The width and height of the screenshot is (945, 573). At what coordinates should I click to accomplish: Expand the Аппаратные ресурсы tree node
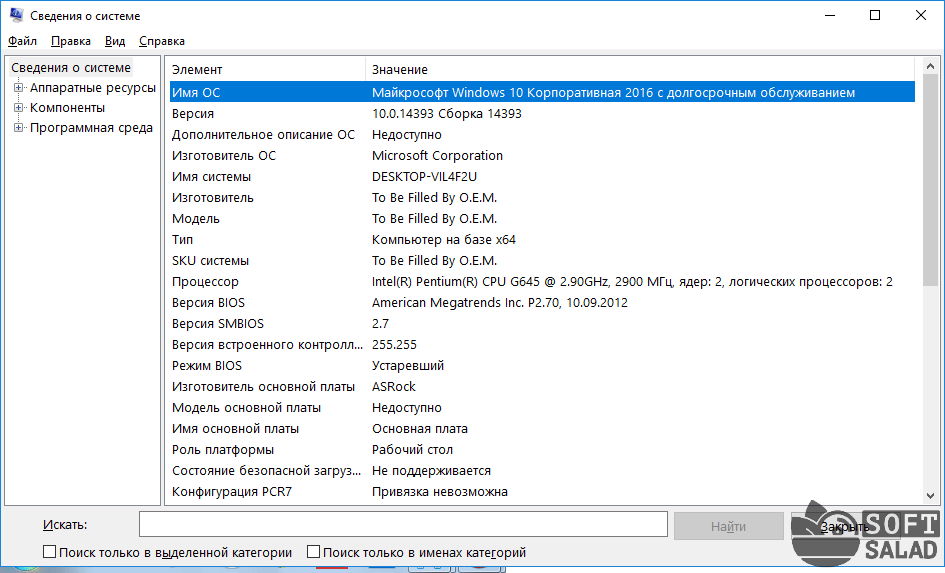pos(18,88)
